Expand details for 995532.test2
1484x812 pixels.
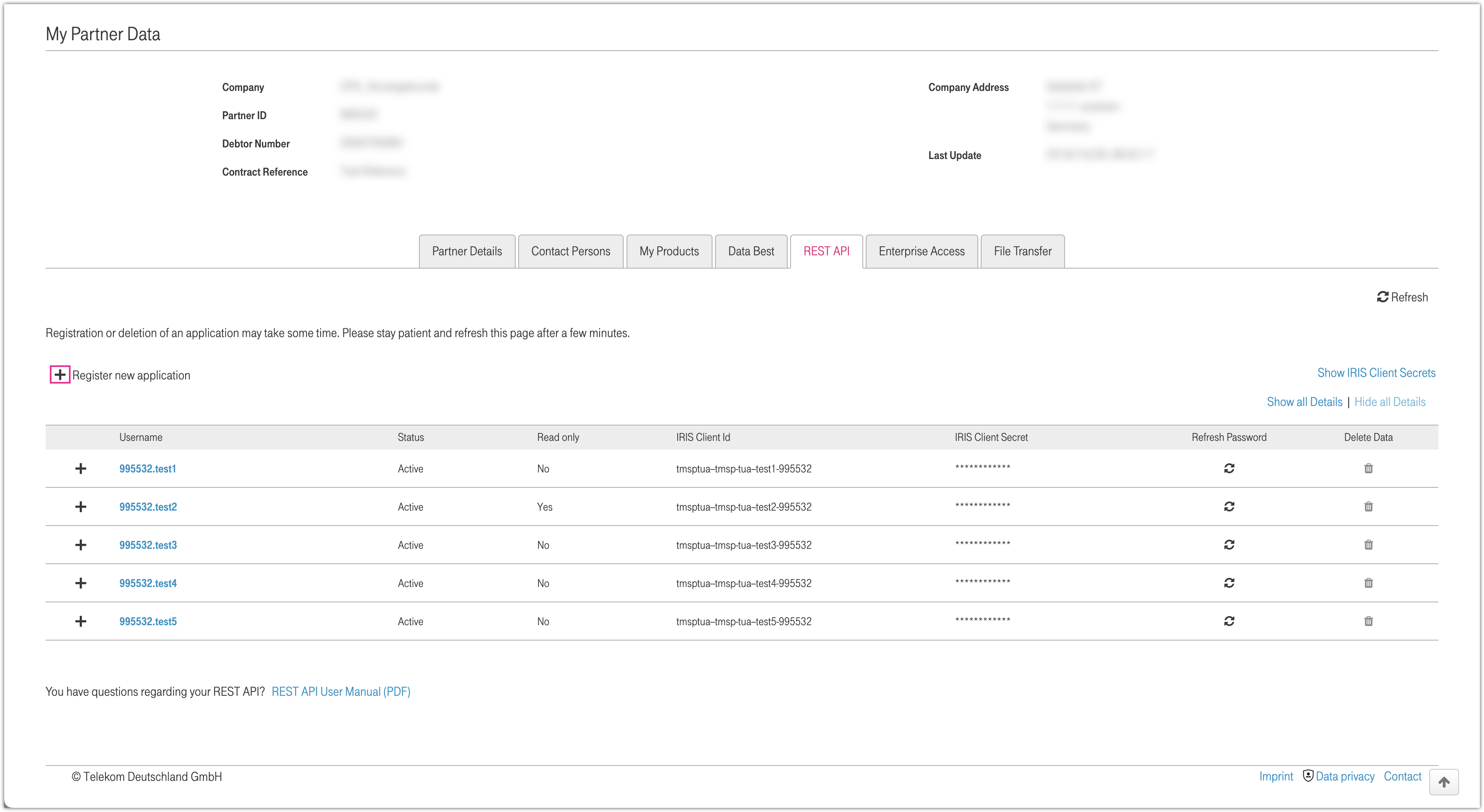coord(81,507)
